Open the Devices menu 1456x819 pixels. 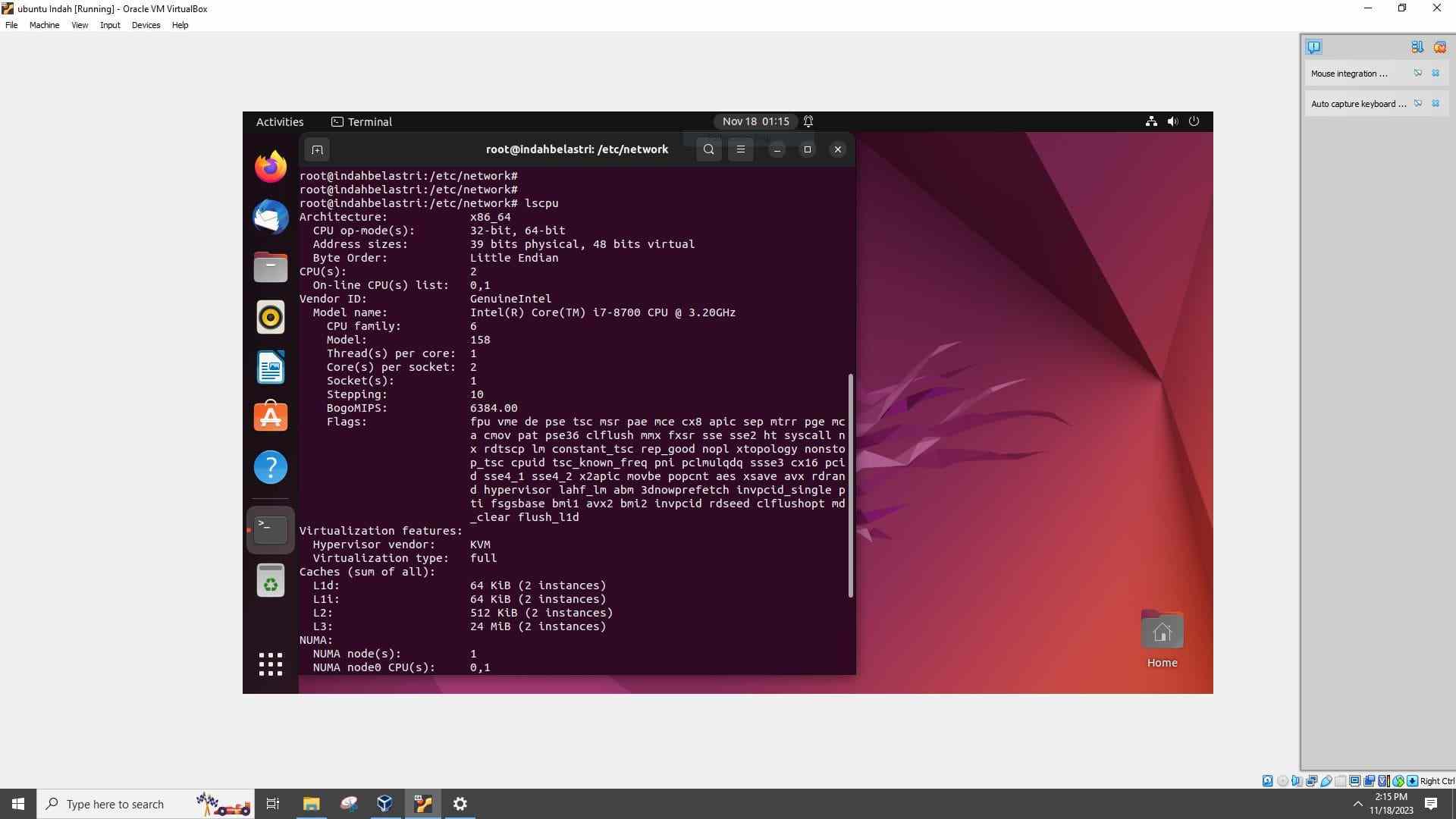click(146, 25)
